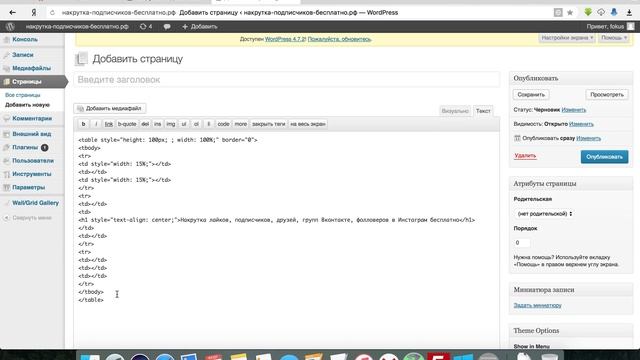
Task: Click the Yandex browser logo icon
Action: tap(34, 13)
